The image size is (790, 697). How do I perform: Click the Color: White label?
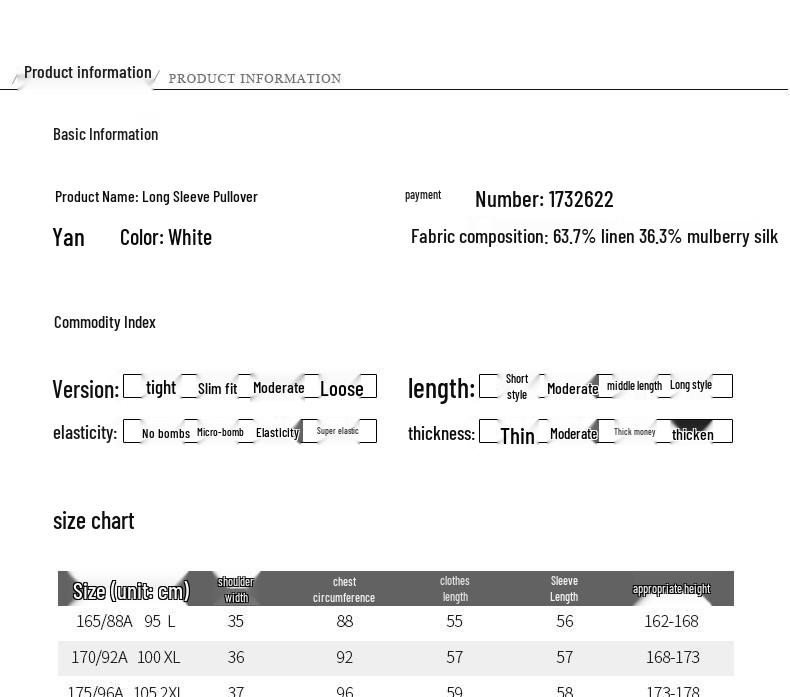(x=166, y=237)
